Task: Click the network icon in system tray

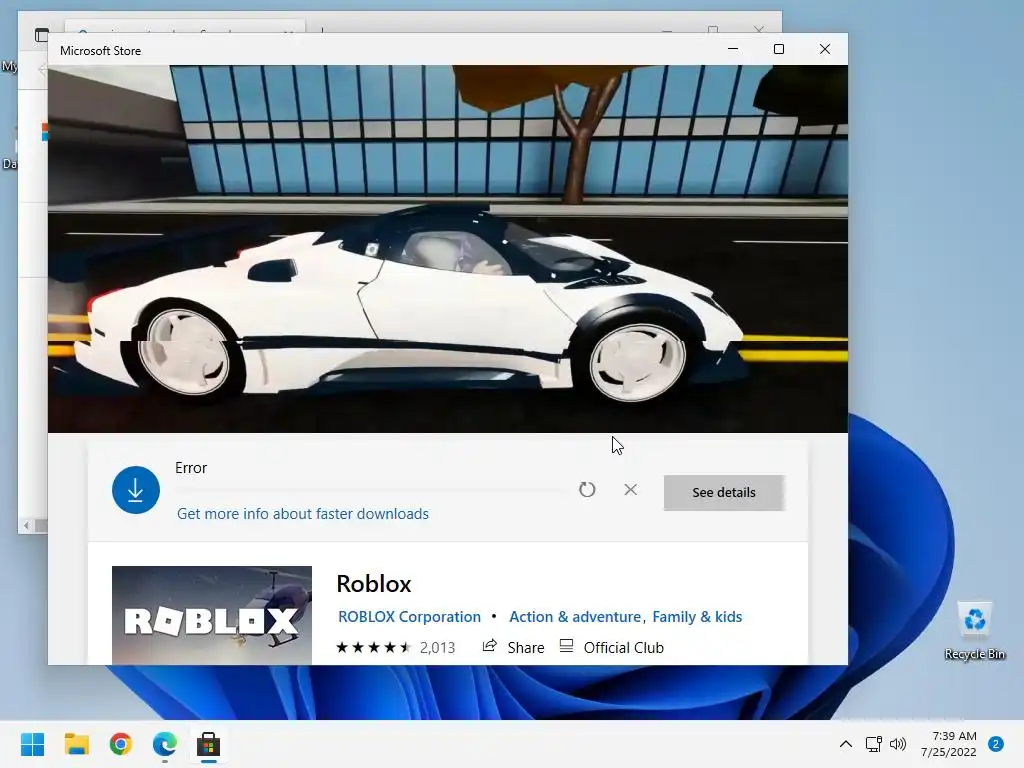Action: (x=873, y=744)
